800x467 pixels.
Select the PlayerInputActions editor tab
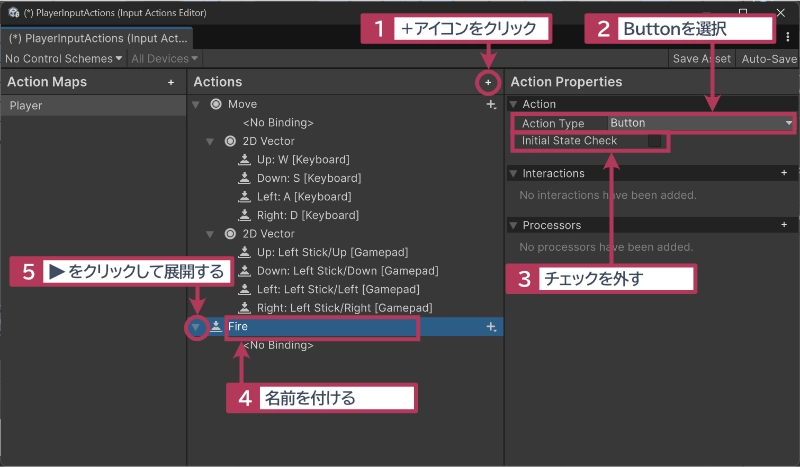click(x=98, y=38)
